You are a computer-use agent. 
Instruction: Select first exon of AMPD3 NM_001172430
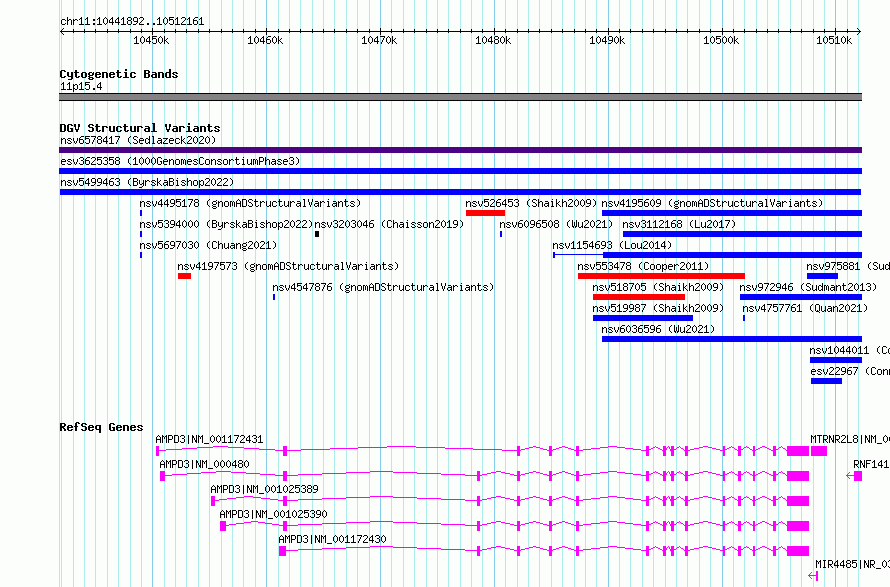[x=282, y=551]
